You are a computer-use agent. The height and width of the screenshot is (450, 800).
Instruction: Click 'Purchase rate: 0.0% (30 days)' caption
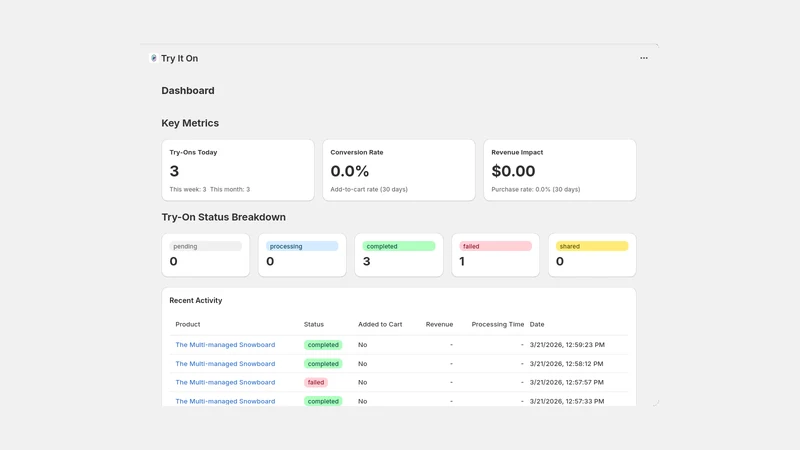[x=536, y=189]
